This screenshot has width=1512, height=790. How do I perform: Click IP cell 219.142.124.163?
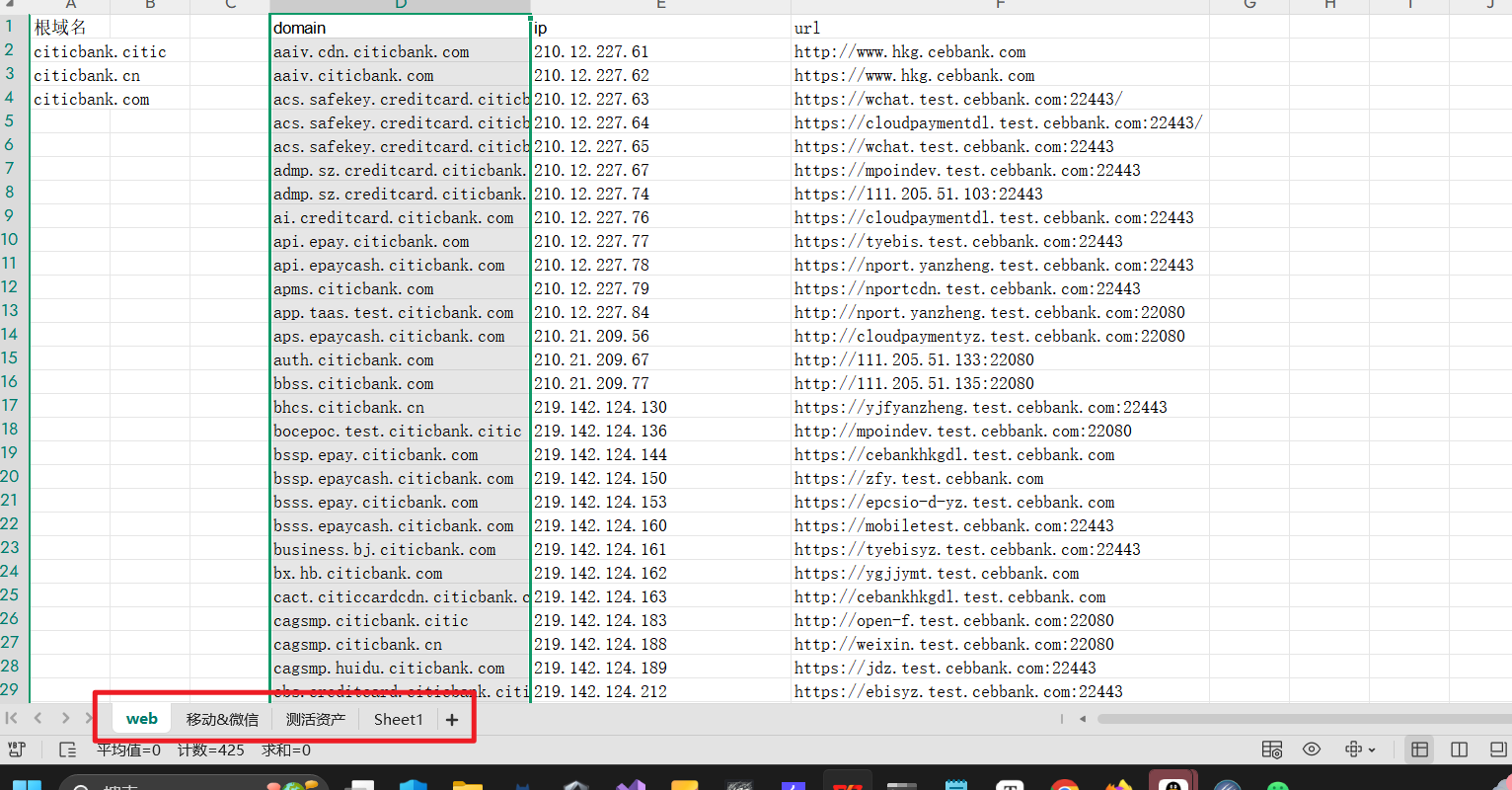pyautogui.click(x=661, y=596)
